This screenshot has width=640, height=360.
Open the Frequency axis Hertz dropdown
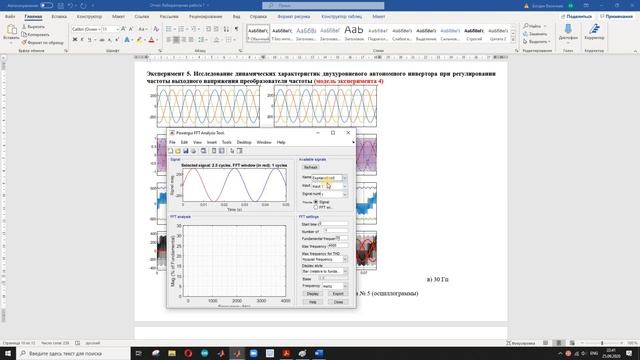335,286
